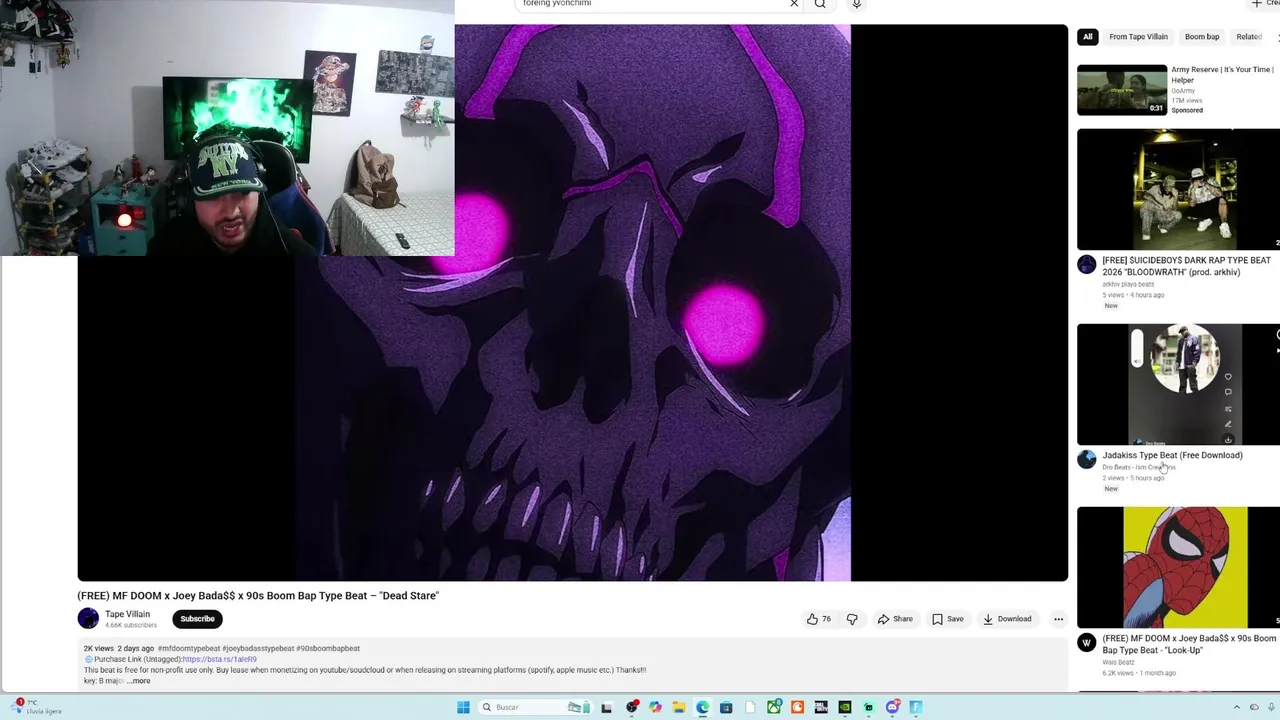Click the YouTube search magnifier button
This screenshot has width=1280, height=720.
click(820, 4)
